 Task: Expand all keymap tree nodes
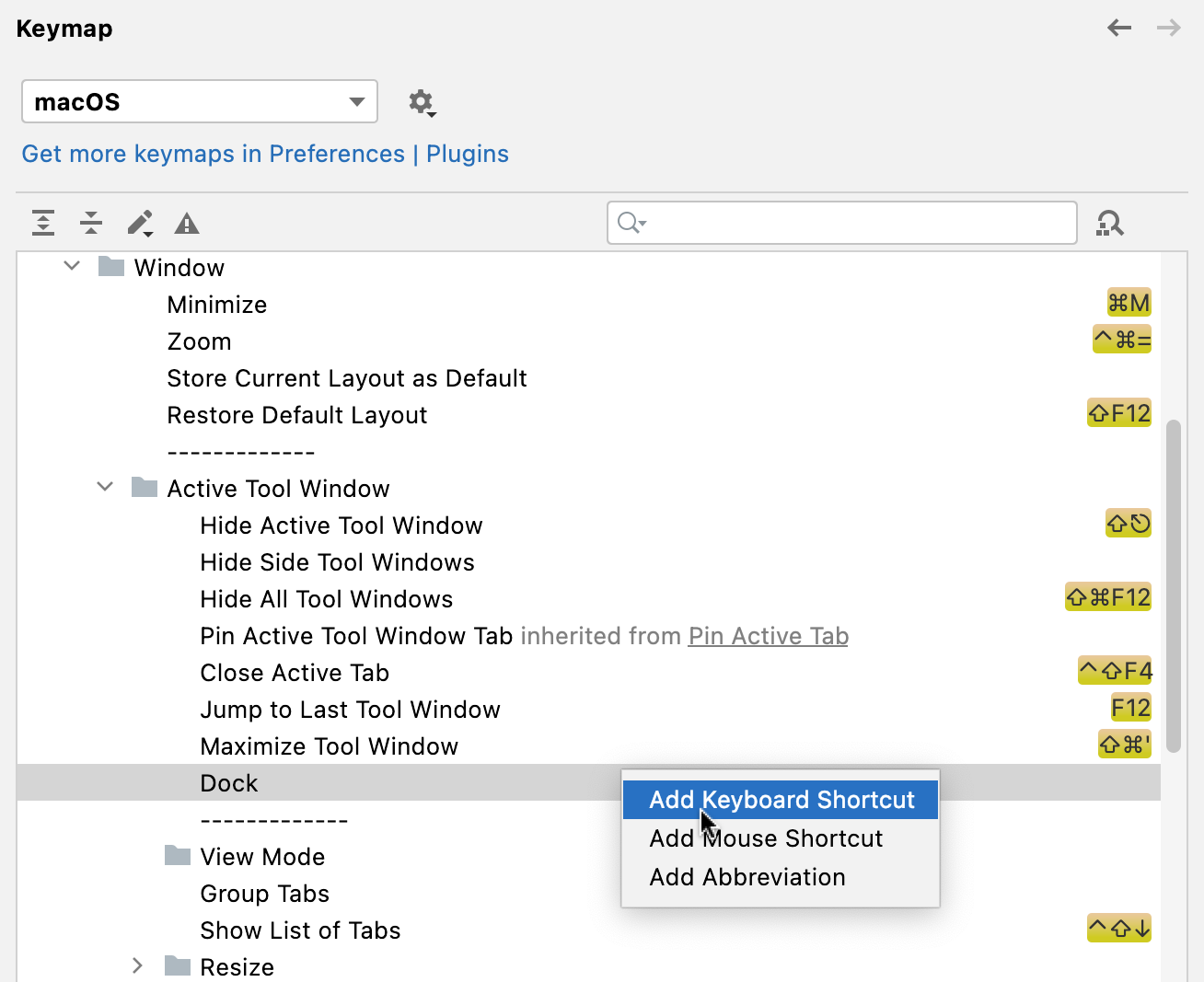43,223
